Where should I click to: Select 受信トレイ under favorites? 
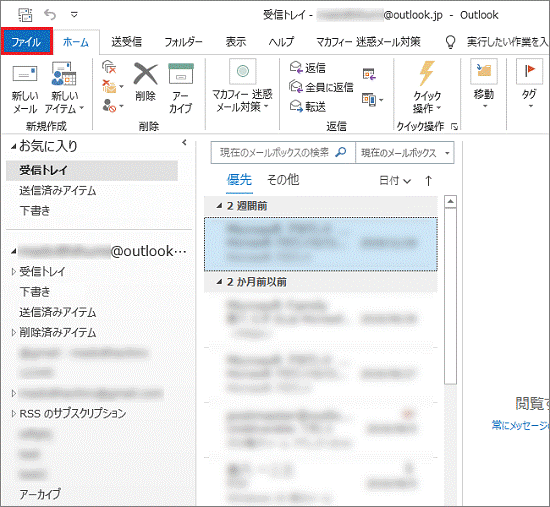point(92,171)
